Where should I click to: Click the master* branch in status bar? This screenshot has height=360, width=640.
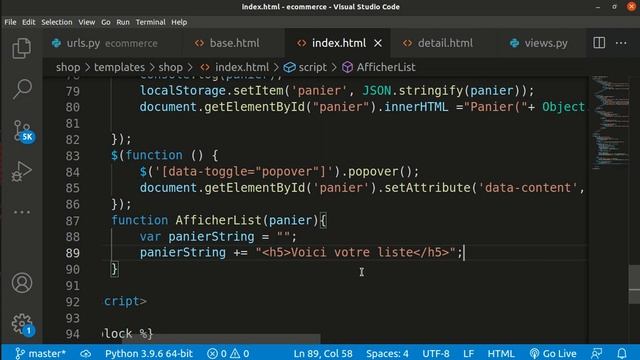(x=40, y=353)
